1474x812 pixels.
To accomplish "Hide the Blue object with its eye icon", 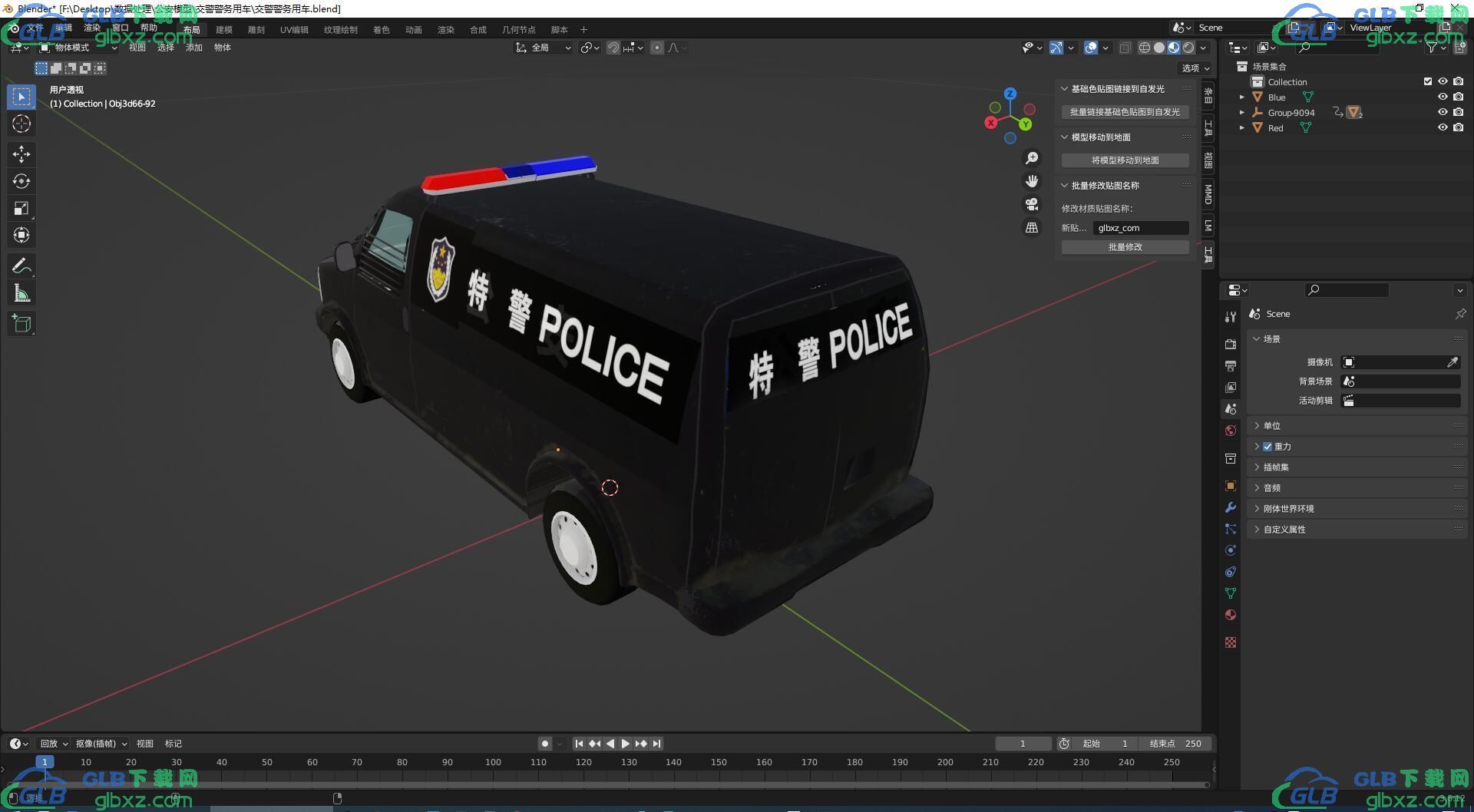I will 1443,97.
